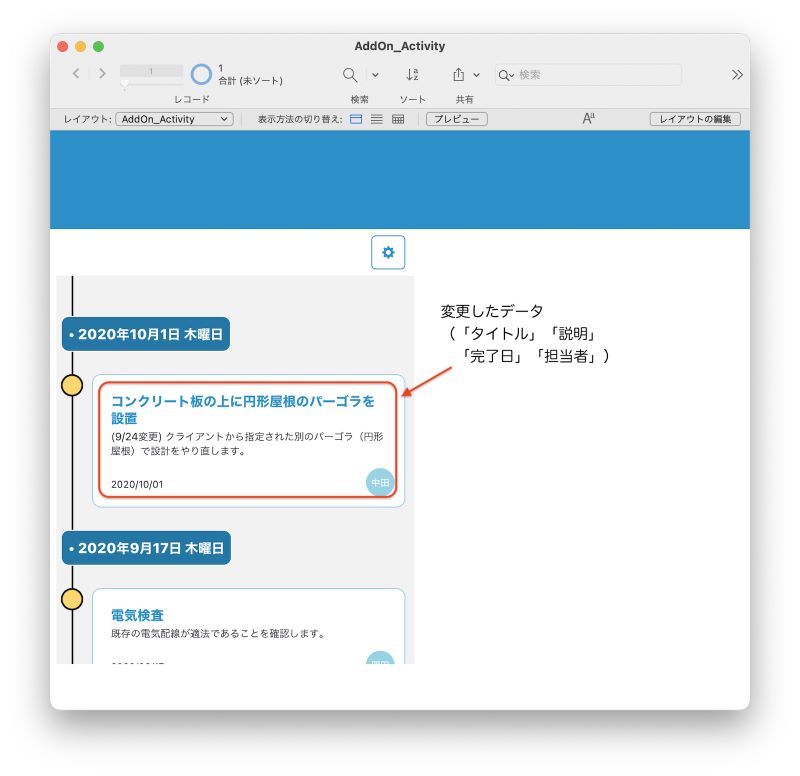Close the AddOn_Activity window

[63, 46]
